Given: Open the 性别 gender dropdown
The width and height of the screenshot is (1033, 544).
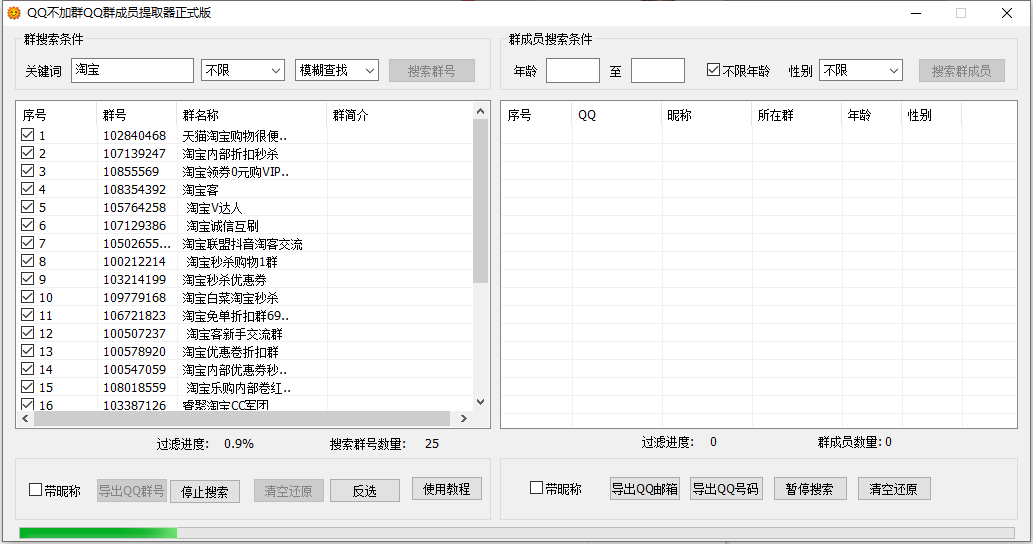Looking at the screenshot, I should point(860,70).
